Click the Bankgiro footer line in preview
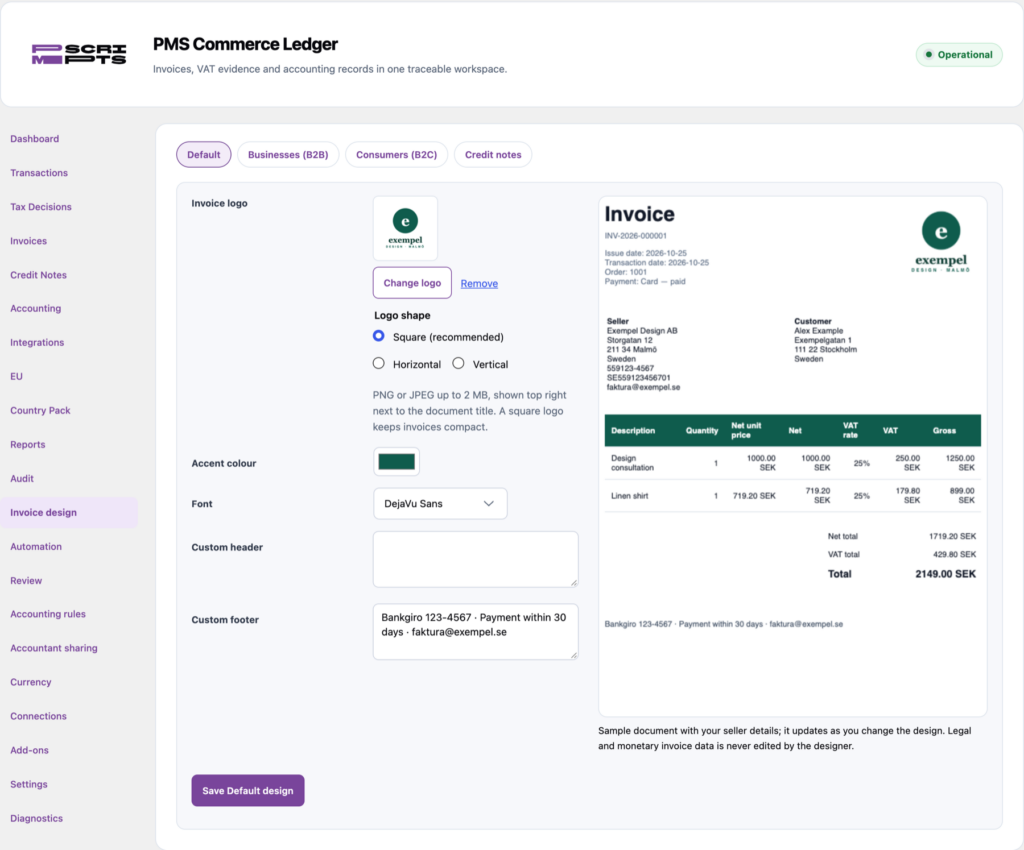Image resolution: width=1024 pixels, height=850 pixels. pos(724,624)
